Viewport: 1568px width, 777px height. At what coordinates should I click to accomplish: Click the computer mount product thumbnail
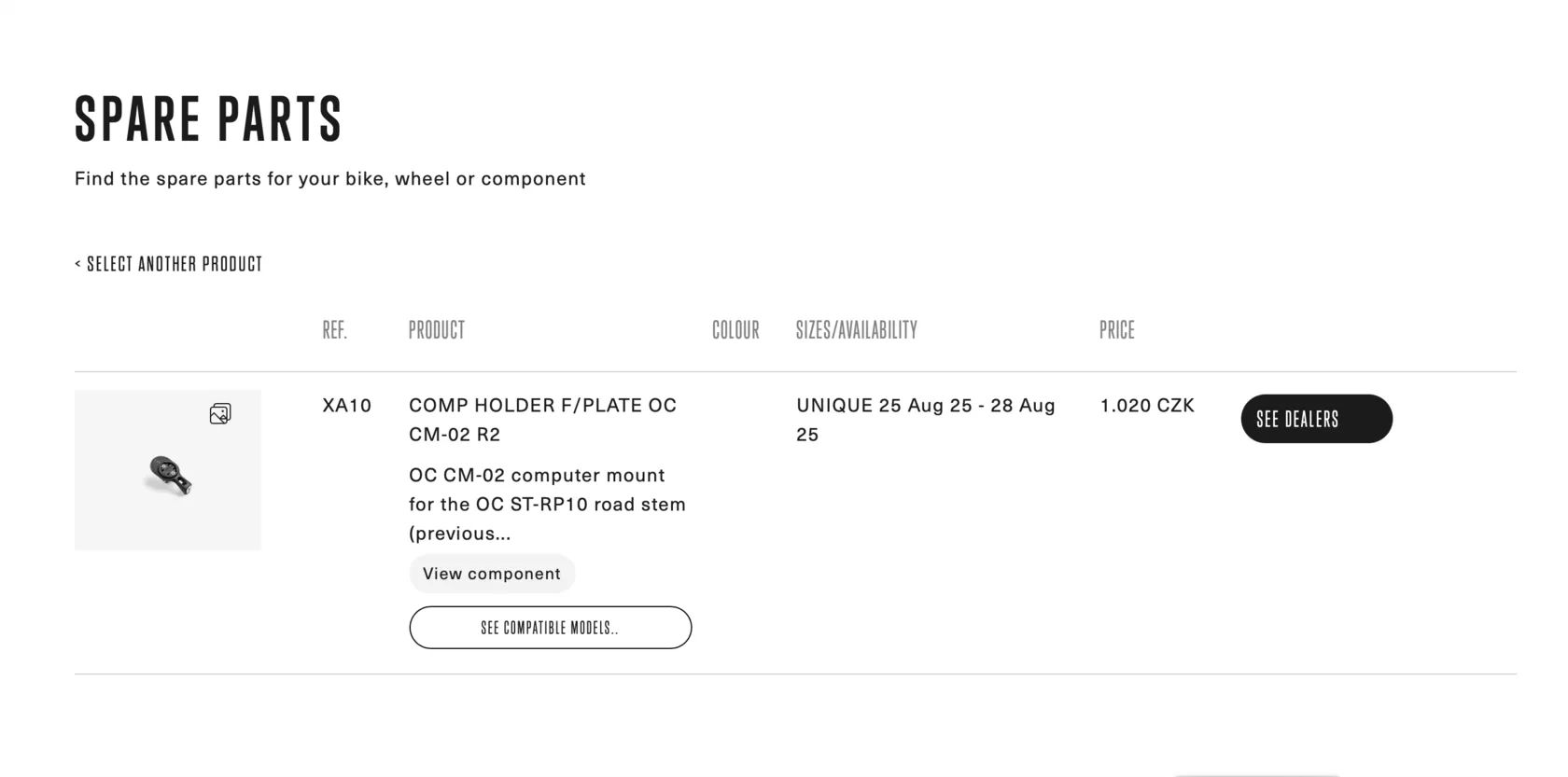168,470
